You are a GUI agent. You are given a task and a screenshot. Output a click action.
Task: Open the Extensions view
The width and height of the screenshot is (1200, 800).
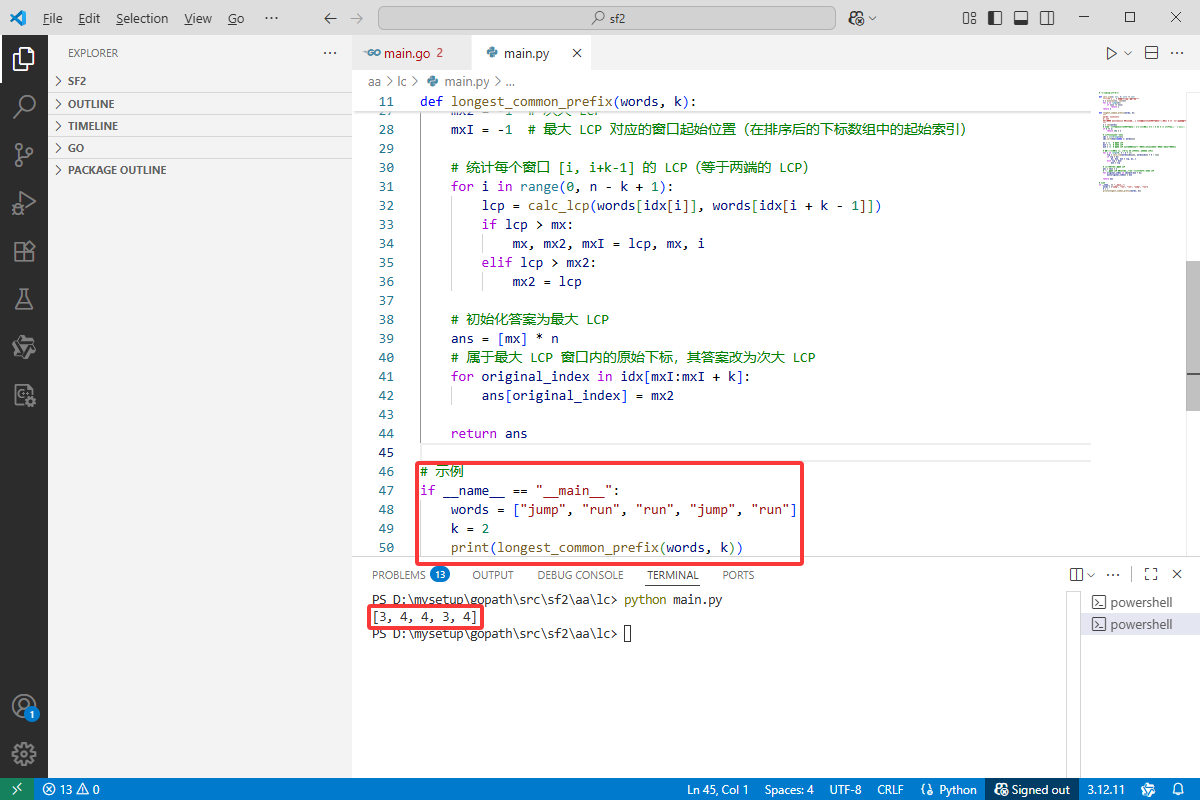24,251
